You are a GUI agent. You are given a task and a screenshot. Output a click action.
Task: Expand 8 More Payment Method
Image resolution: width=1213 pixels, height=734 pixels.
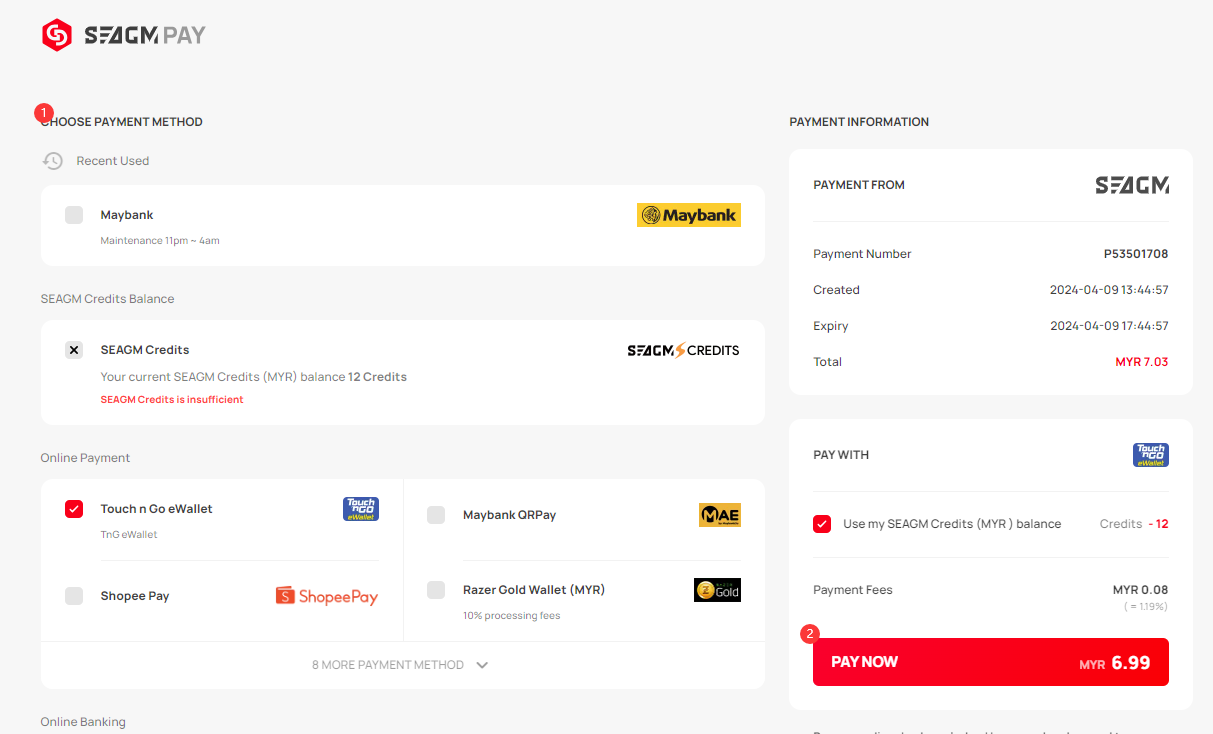pos(401,665)
